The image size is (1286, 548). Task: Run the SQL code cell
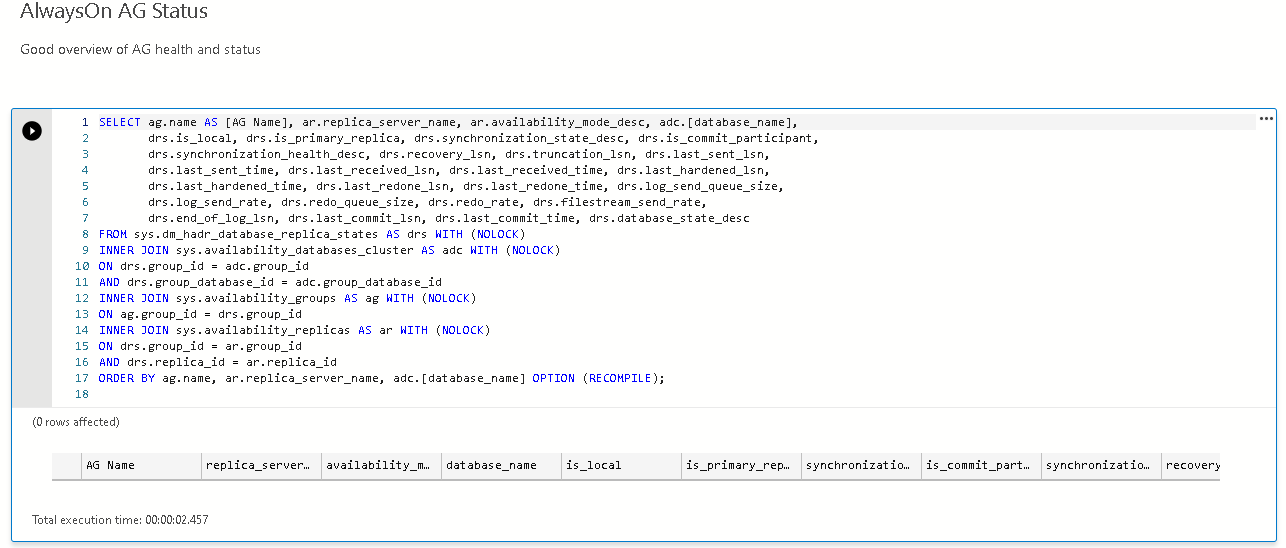(x=32, y=130)
